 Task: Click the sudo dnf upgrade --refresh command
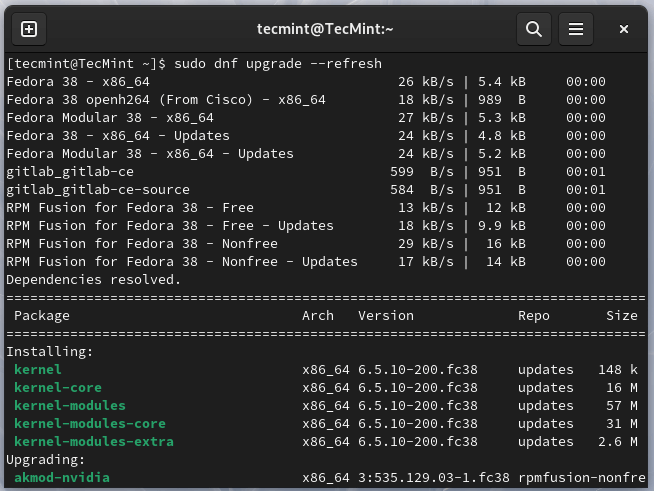[278, 64]
